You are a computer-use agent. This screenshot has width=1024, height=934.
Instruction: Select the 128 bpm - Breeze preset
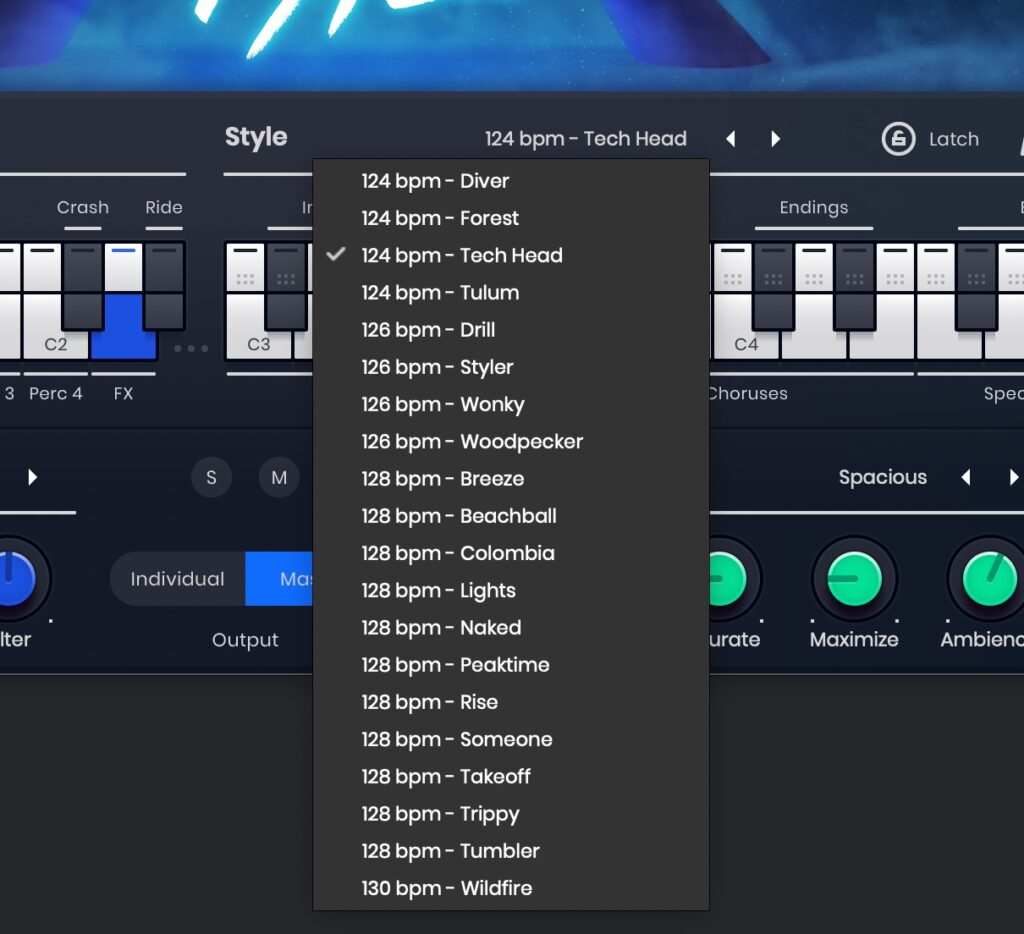[x=443, y=479]
